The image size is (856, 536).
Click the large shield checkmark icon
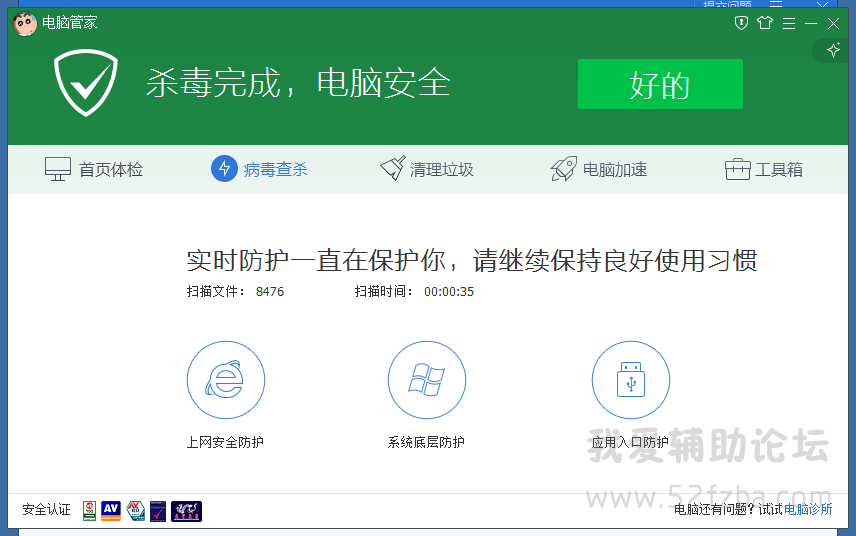pos(86,82)
